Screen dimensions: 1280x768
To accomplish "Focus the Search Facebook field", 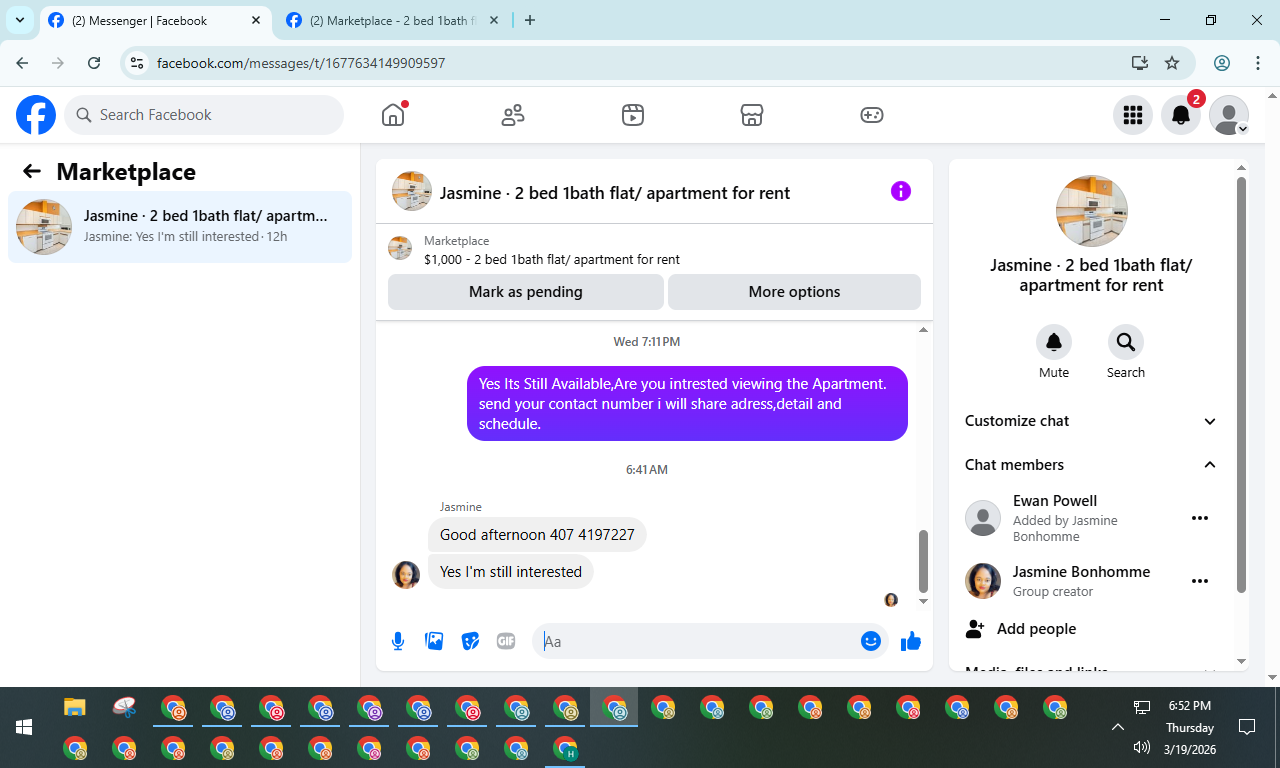I will [204, 115].
